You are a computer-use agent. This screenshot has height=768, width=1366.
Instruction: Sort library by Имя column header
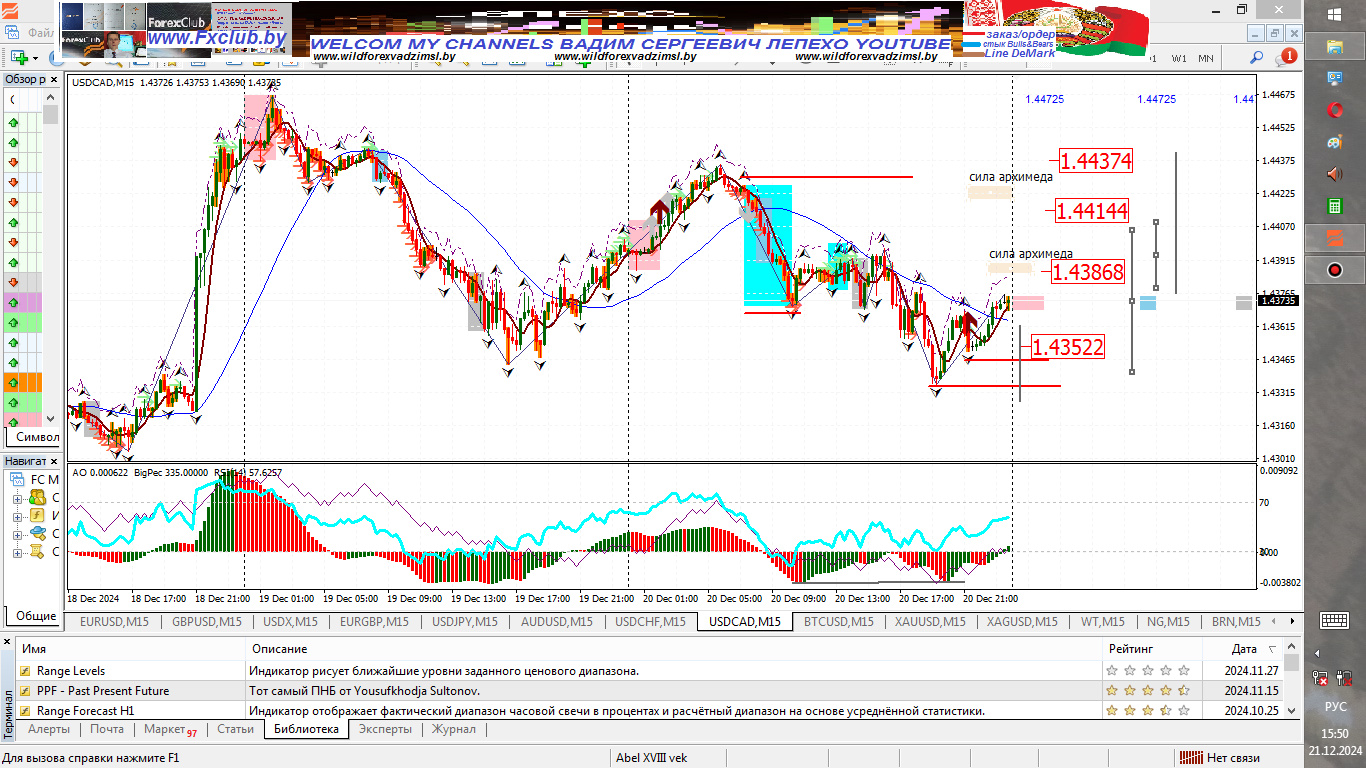tap(132, 649)
